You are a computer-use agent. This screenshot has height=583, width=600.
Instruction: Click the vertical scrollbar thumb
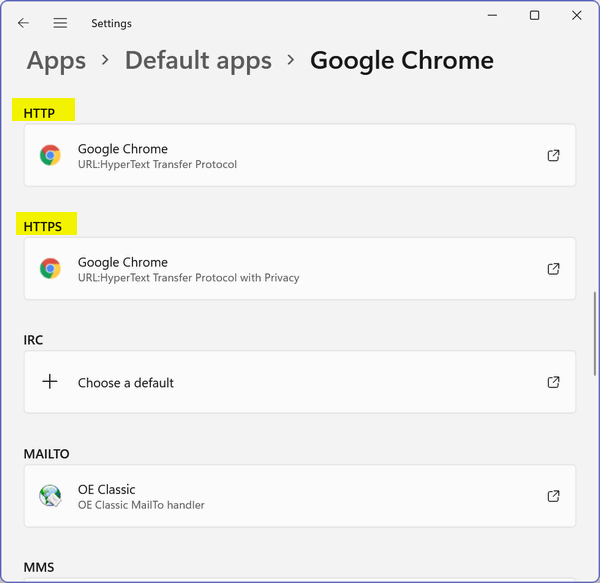click(595, 334)
